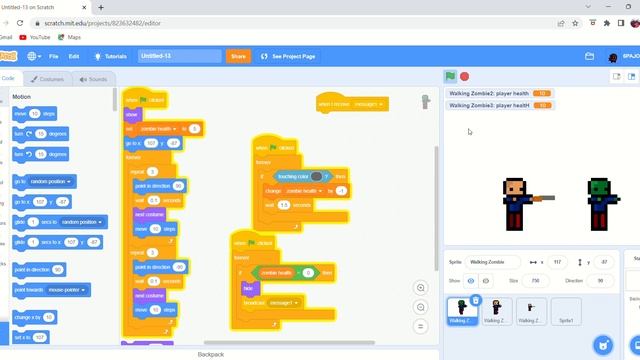Show sprite using the open eye icon
The height and width of the screenshot is (360, 640).
471,281
